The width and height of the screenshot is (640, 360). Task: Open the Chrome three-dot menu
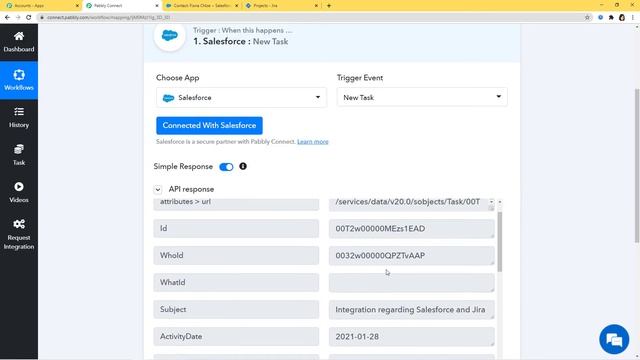633,18
